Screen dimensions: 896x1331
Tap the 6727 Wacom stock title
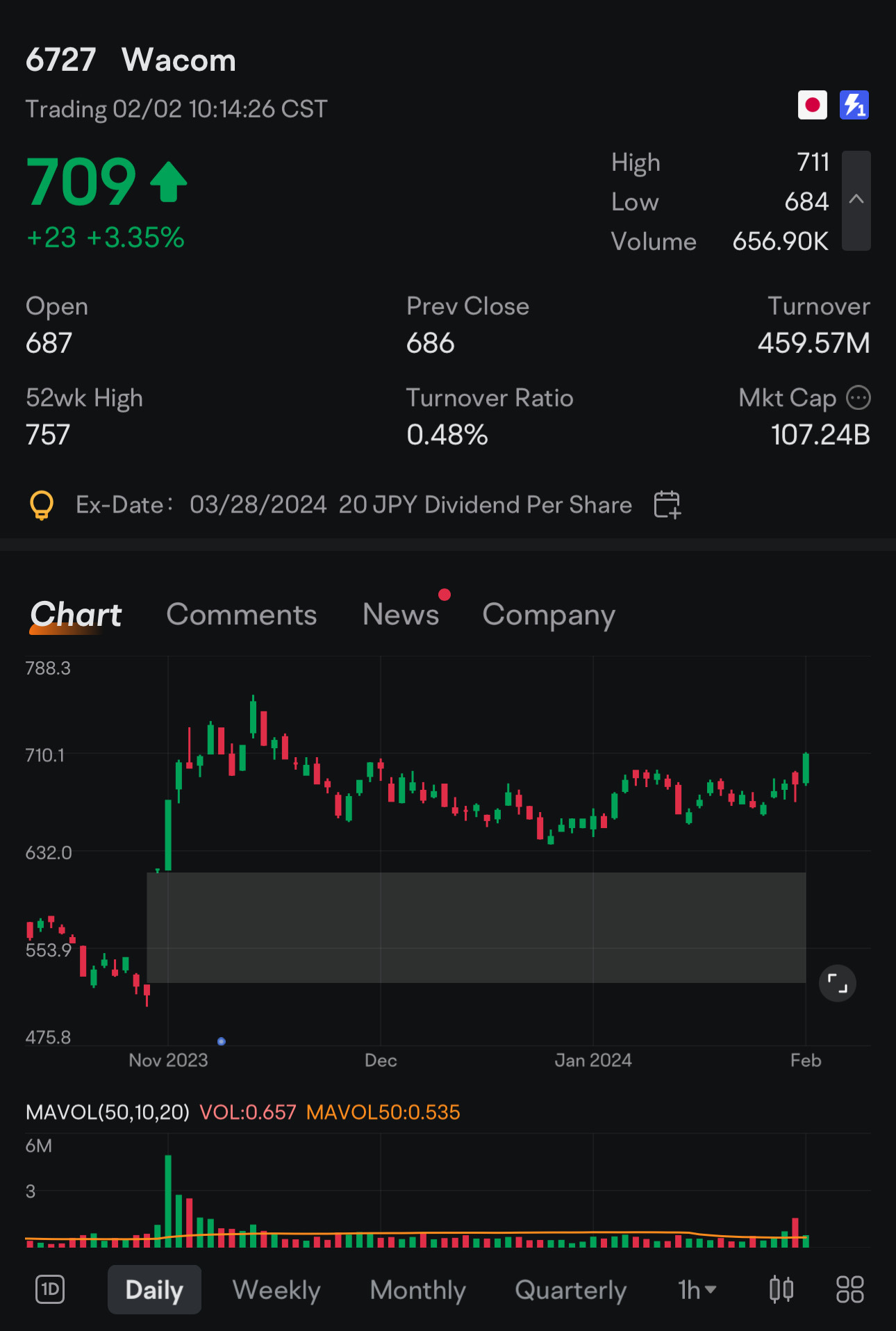click(131, 60)
